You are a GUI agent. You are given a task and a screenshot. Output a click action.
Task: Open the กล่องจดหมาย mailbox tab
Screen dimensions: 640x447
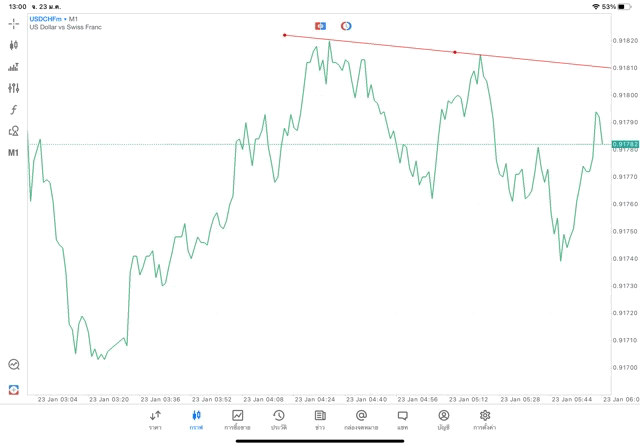(x=361, y=419)
